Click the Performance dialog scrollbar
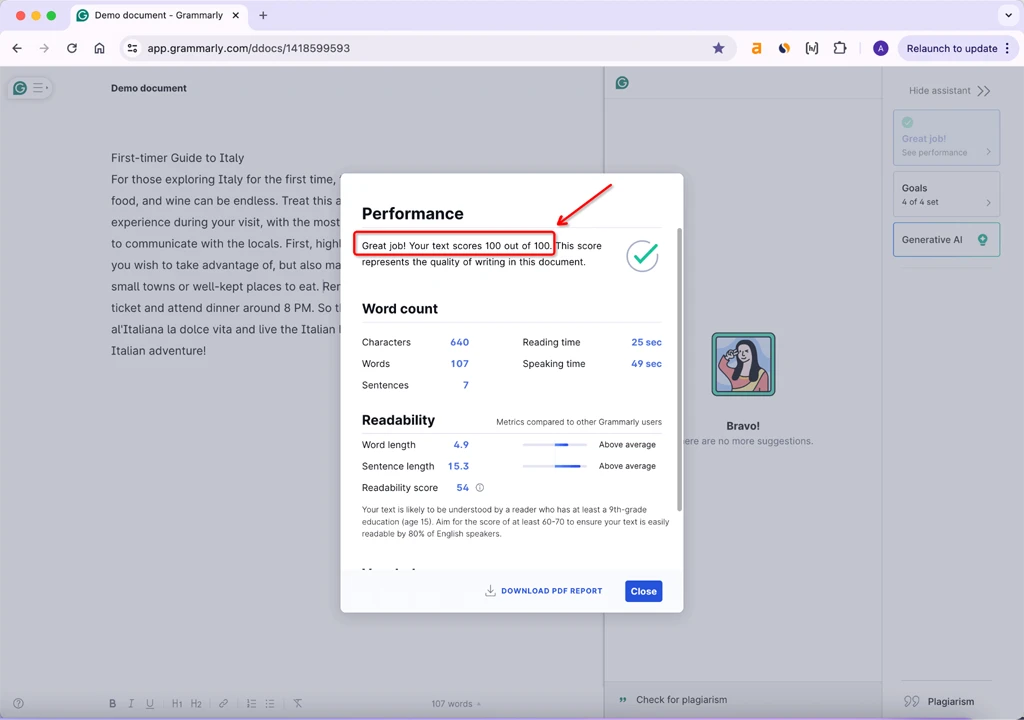 [x=679, y=370]
